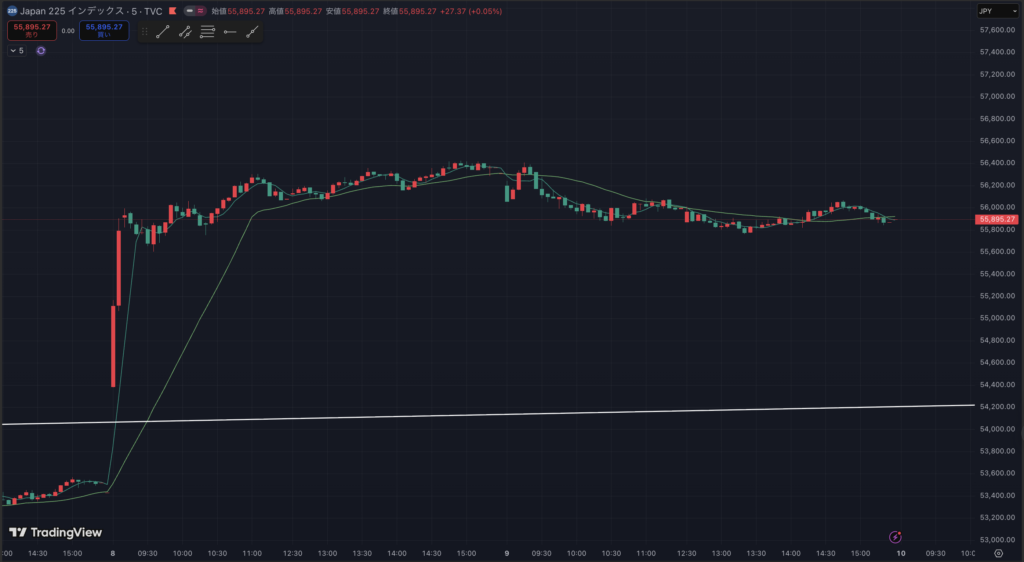Click the purple indicator refresh icon
Viewport: 1024px width, 562px height.
coord(41,50)
